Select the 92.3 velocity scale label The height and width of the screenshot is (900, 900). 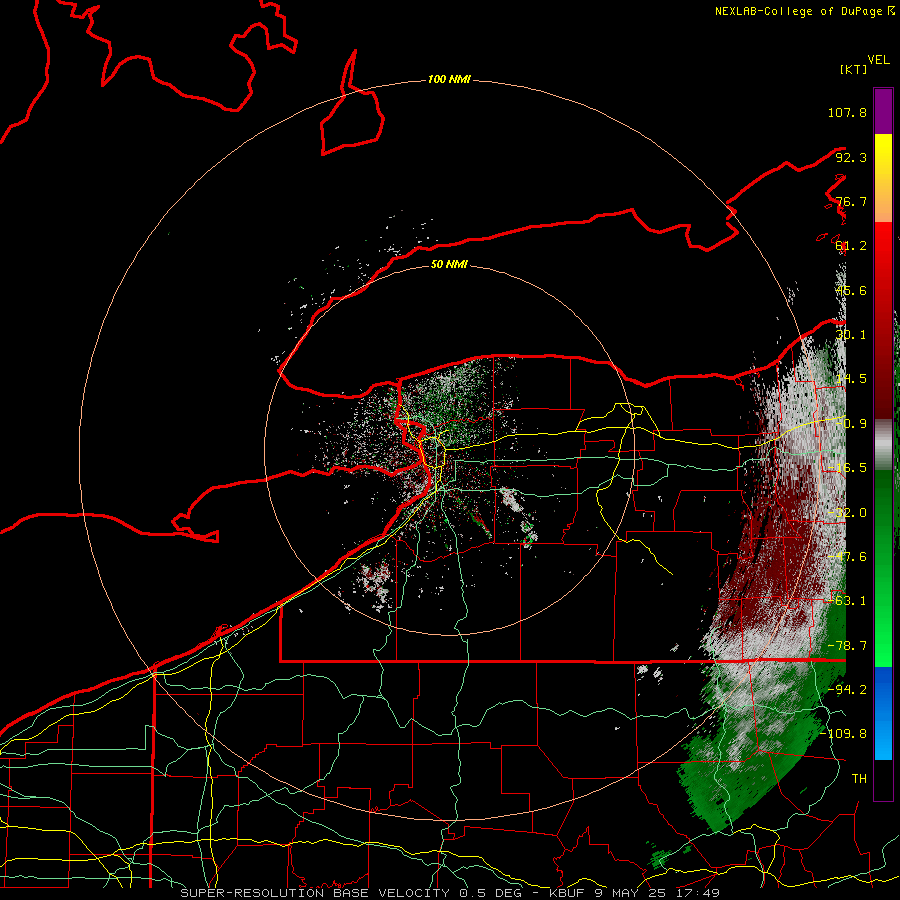851,157
